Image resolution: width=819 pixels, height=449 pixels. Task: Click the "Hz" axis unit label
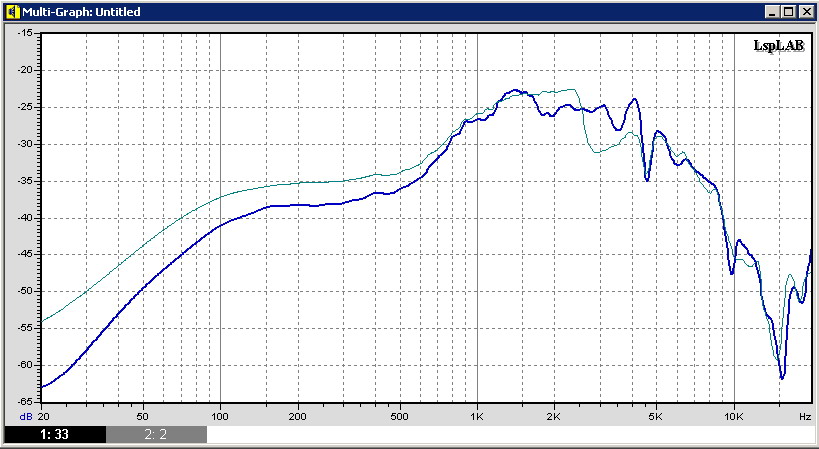coord(804,416)
